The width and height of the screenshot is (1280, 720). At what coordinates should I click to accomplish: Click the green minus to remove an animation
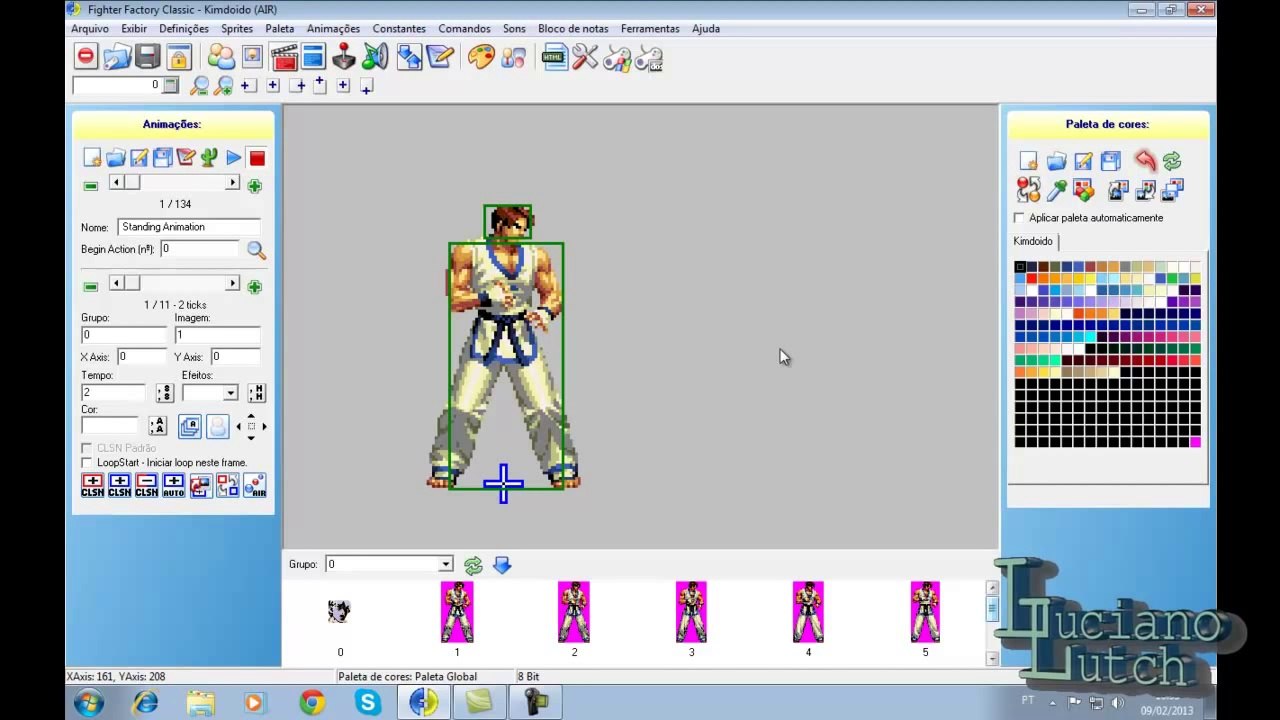click(90, 186)
